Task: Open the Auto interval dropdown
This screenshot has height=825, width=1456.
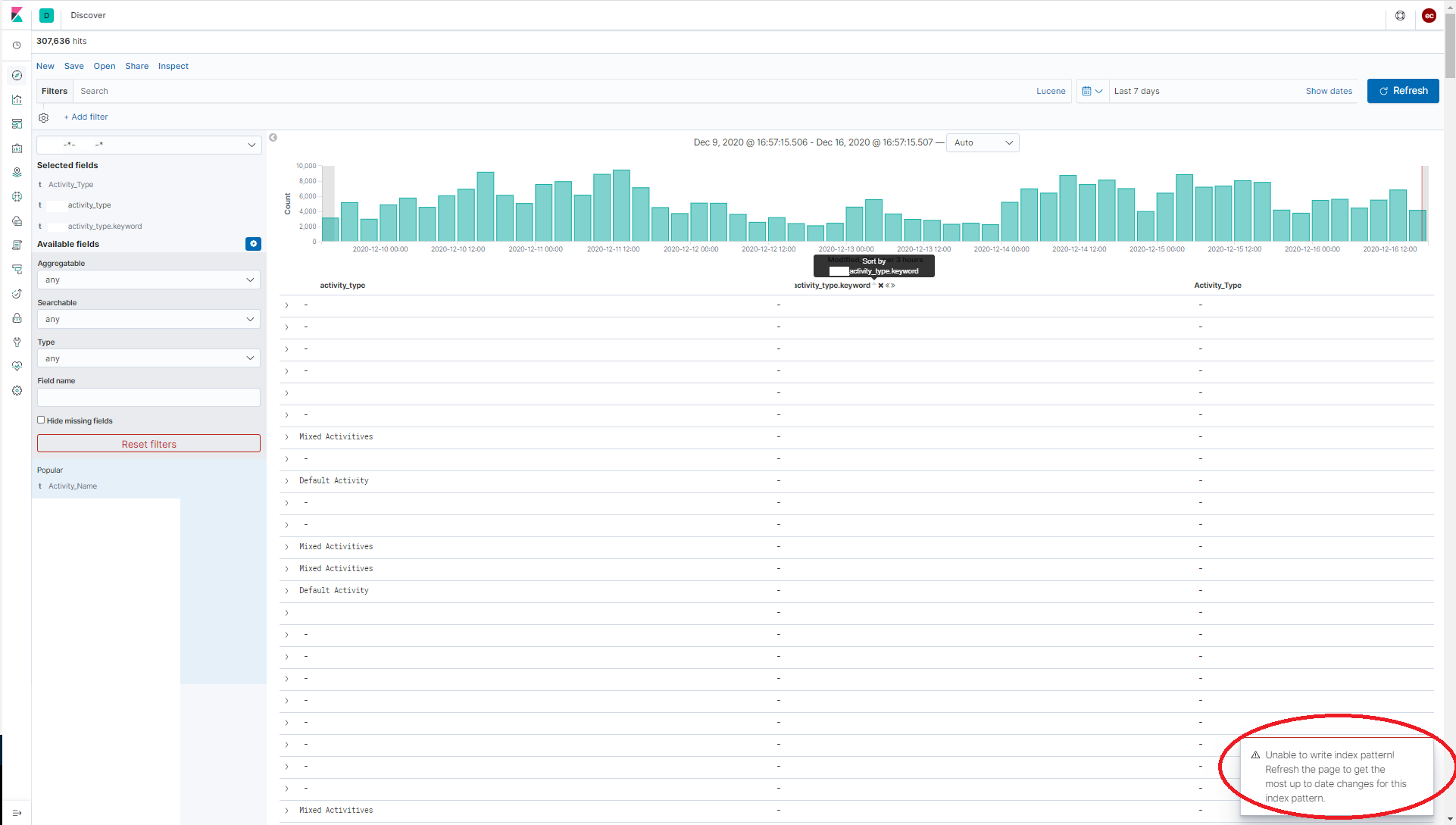Action: (983, 142)
